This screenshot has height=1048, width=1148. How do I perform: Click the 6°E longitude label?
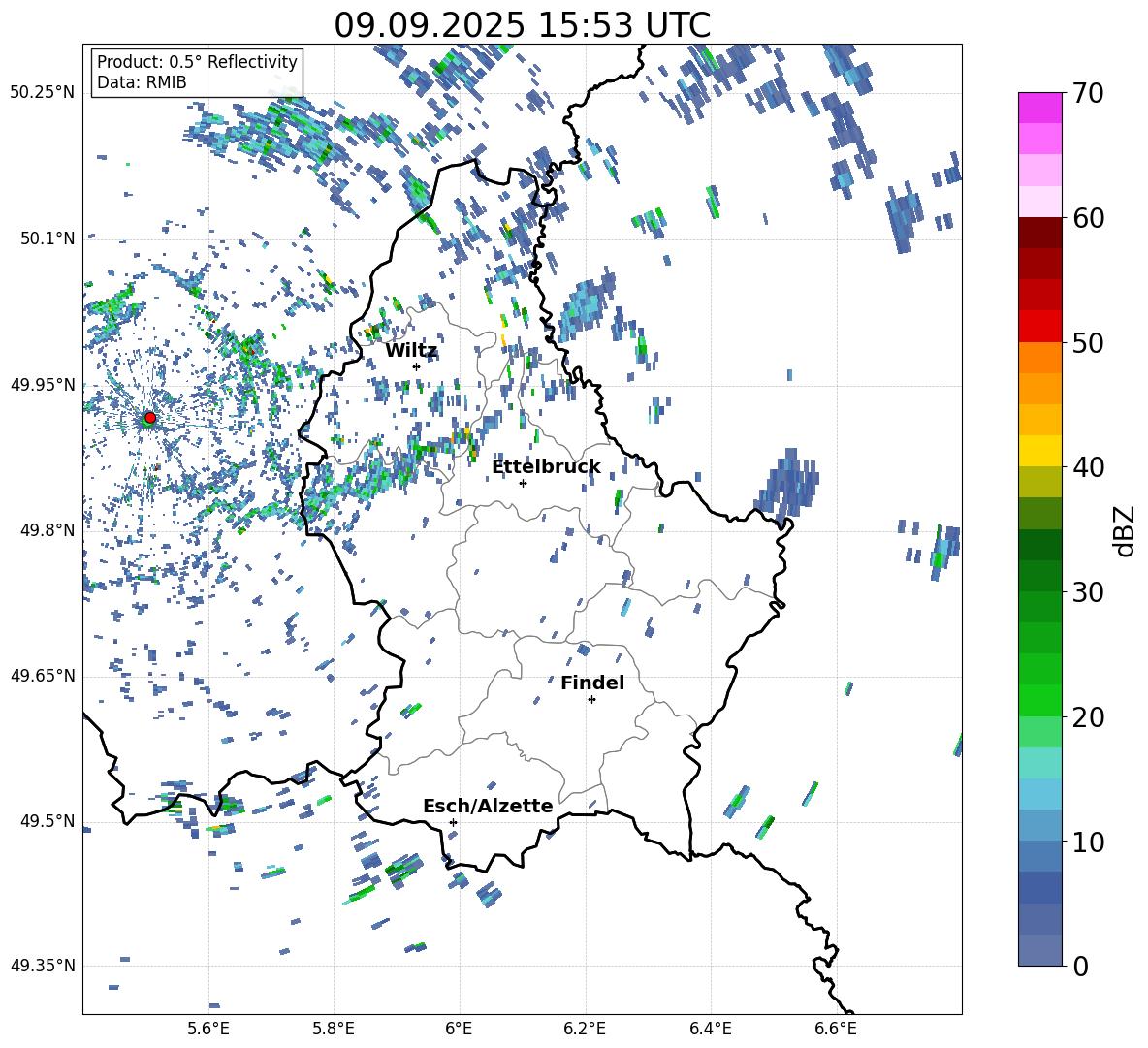(x=459, y=1029)
